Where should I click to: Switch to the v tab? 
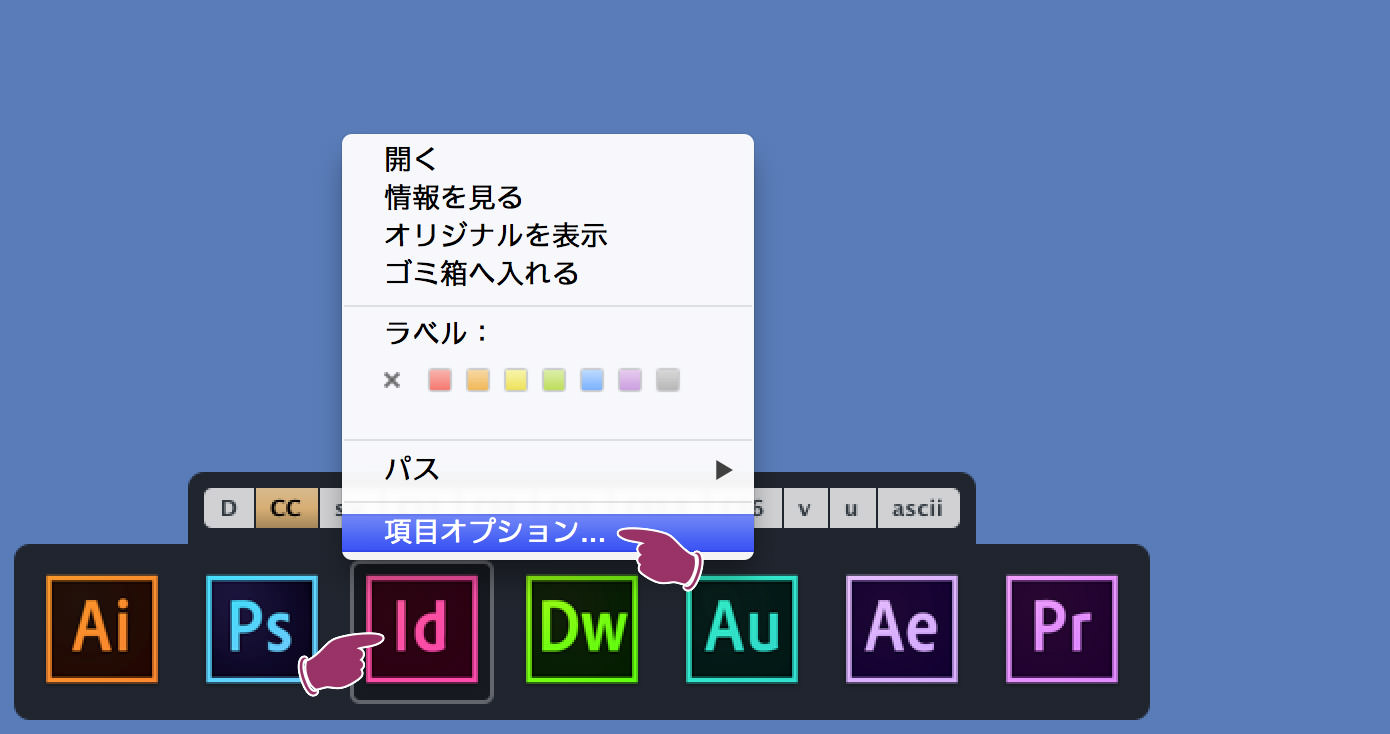(x=804, y=508)
